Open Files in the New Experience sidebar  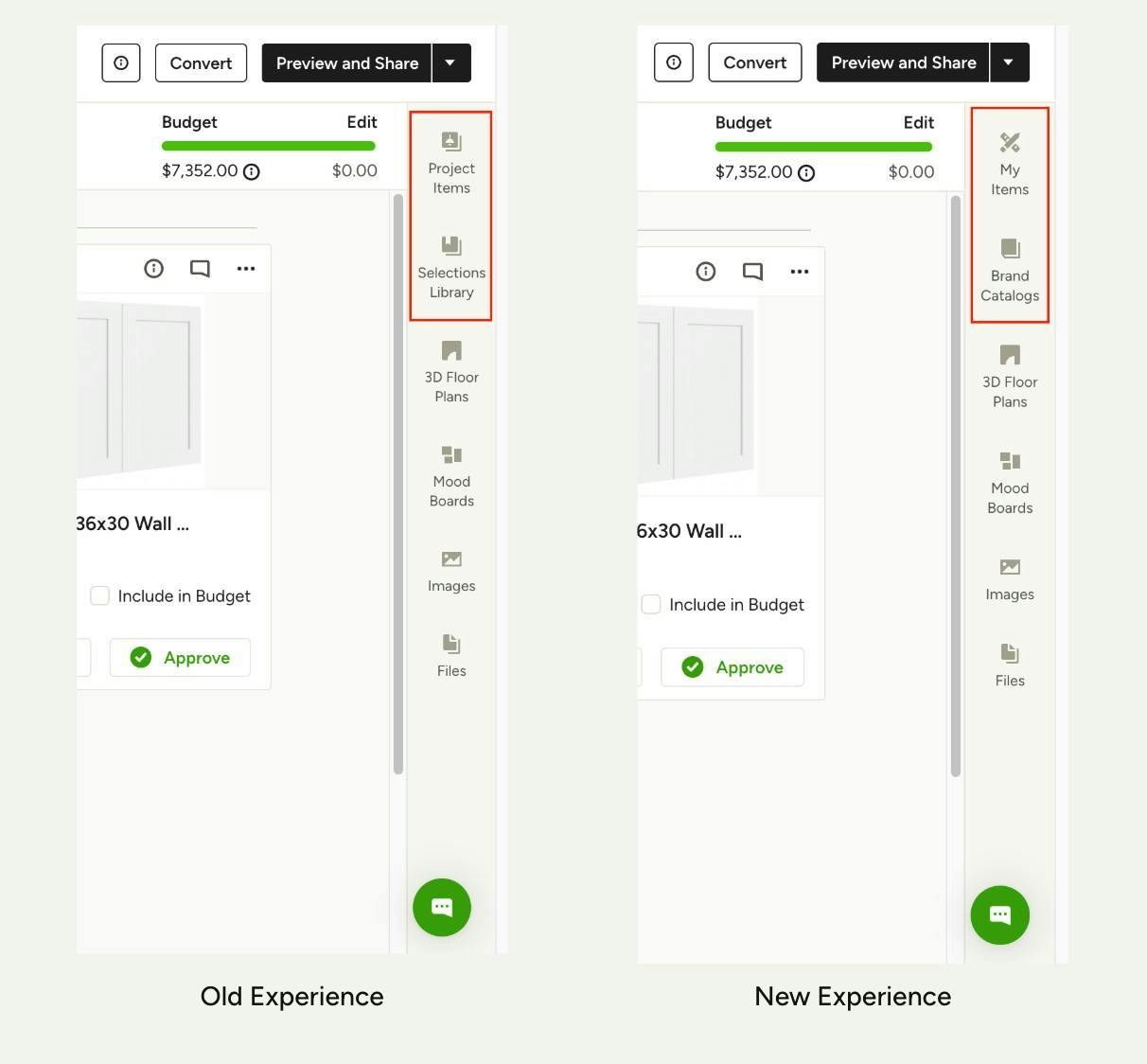pos(1010,665)
